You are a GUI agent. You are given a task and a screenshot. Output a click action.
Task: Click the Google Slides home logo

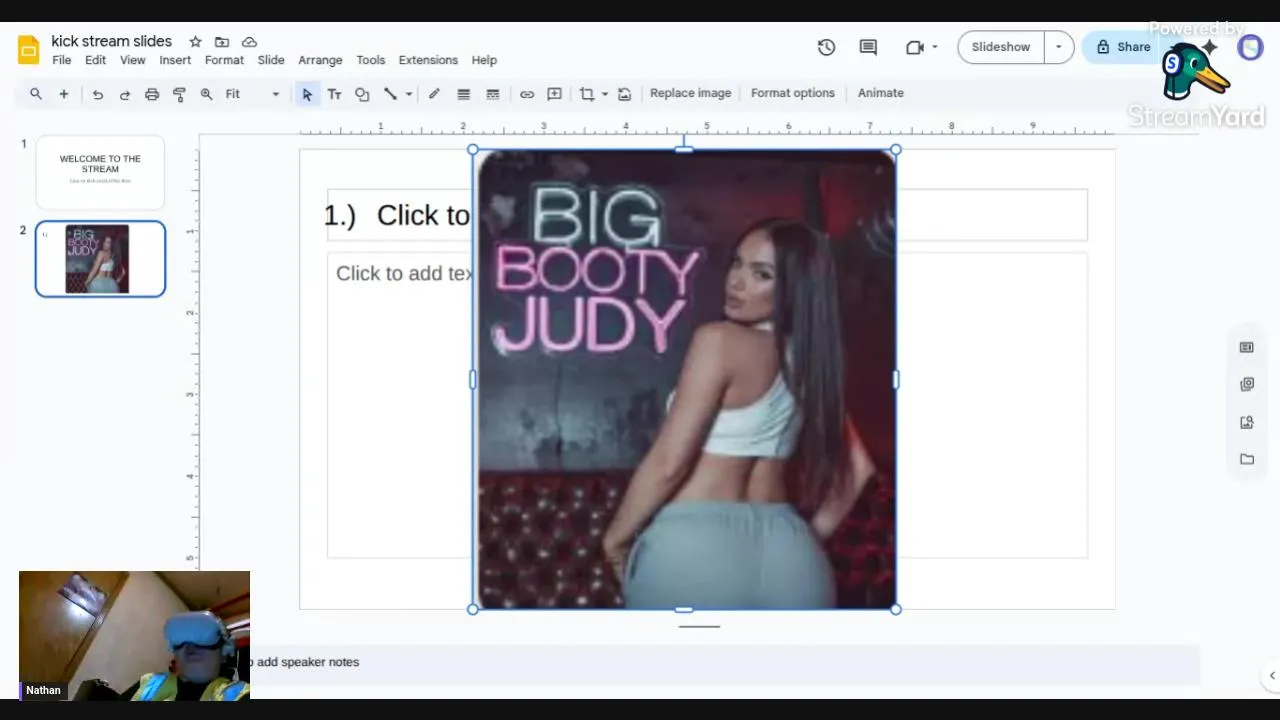28,50
